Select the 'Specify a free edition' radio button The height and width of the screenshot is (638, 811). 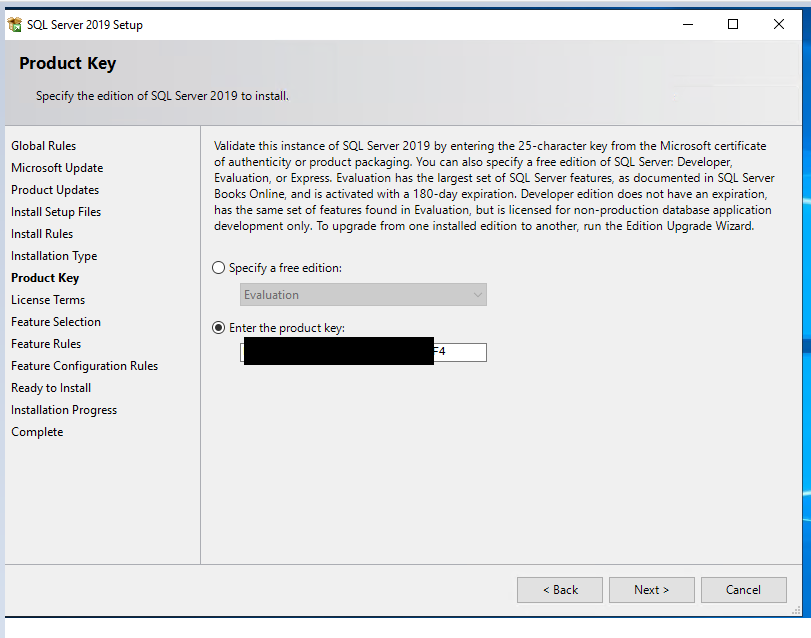tap(218, 268)
